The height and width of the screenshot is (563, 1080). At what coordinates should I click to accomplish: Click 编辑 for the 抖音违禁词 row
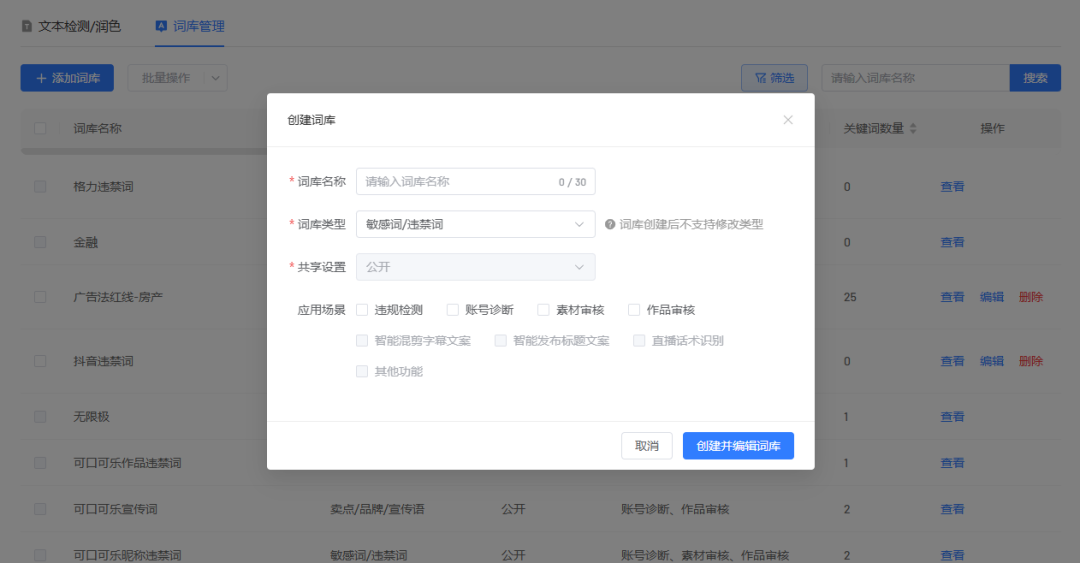tap(992, 361)
